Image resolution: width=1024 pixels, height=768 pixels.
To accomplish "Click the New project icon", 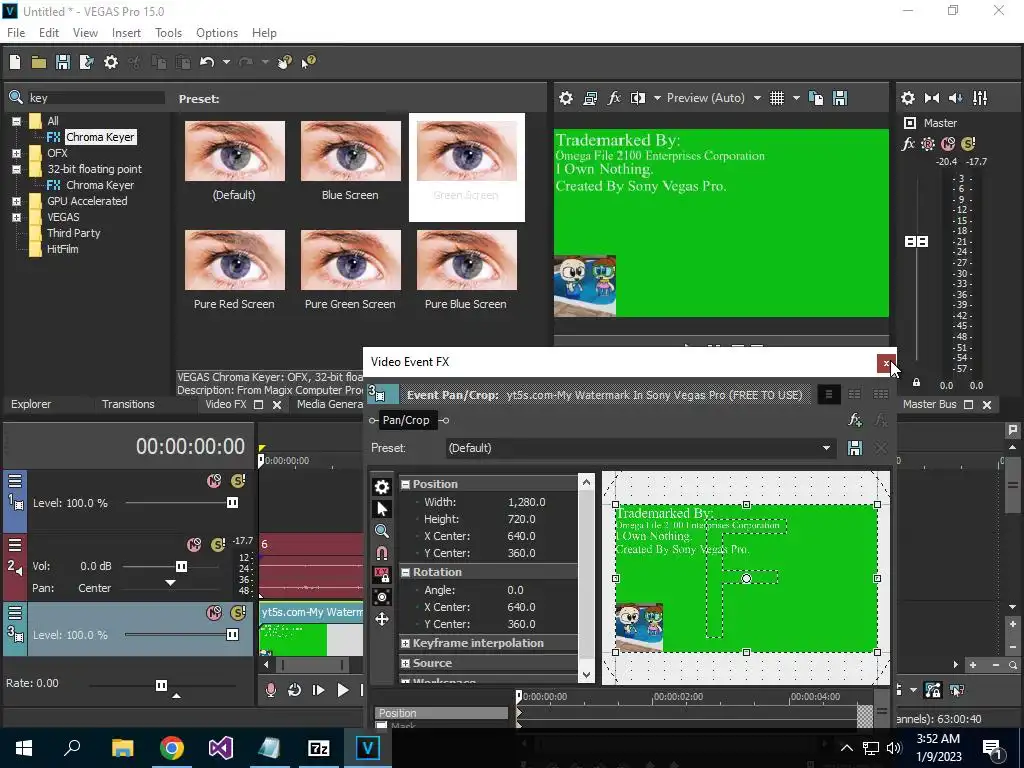I will [x=14, y=62].
